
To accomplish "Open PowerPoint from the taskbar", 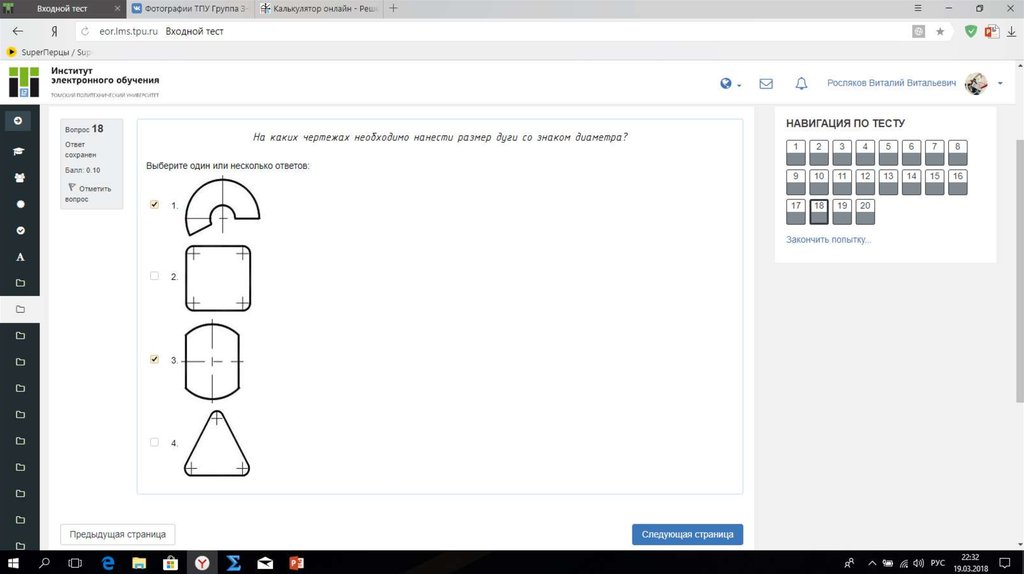I will [296, 563].
